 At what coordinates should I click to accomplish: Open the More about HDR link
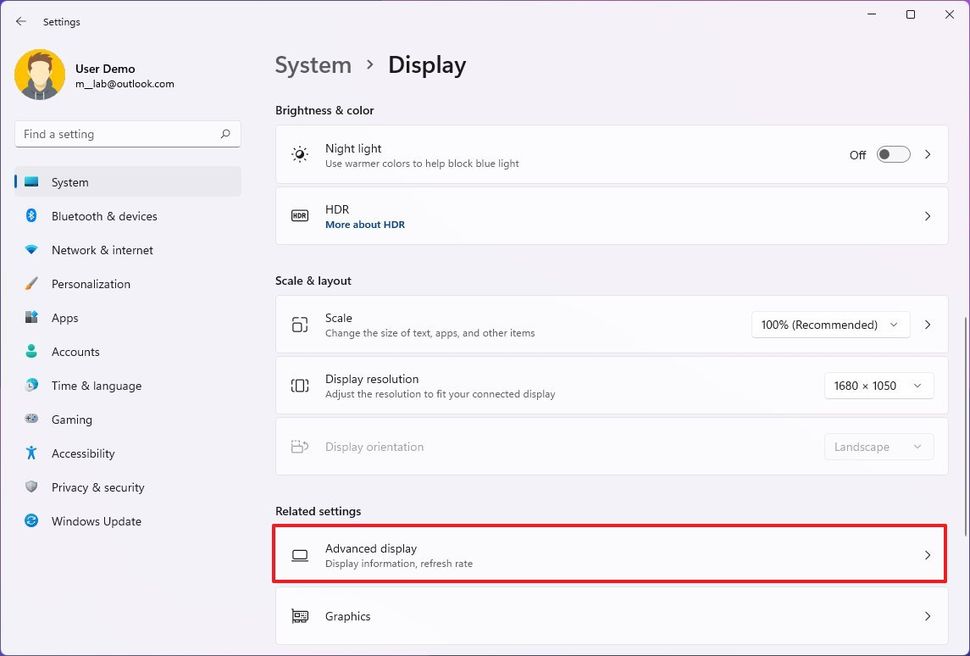(x=365, y=225)
